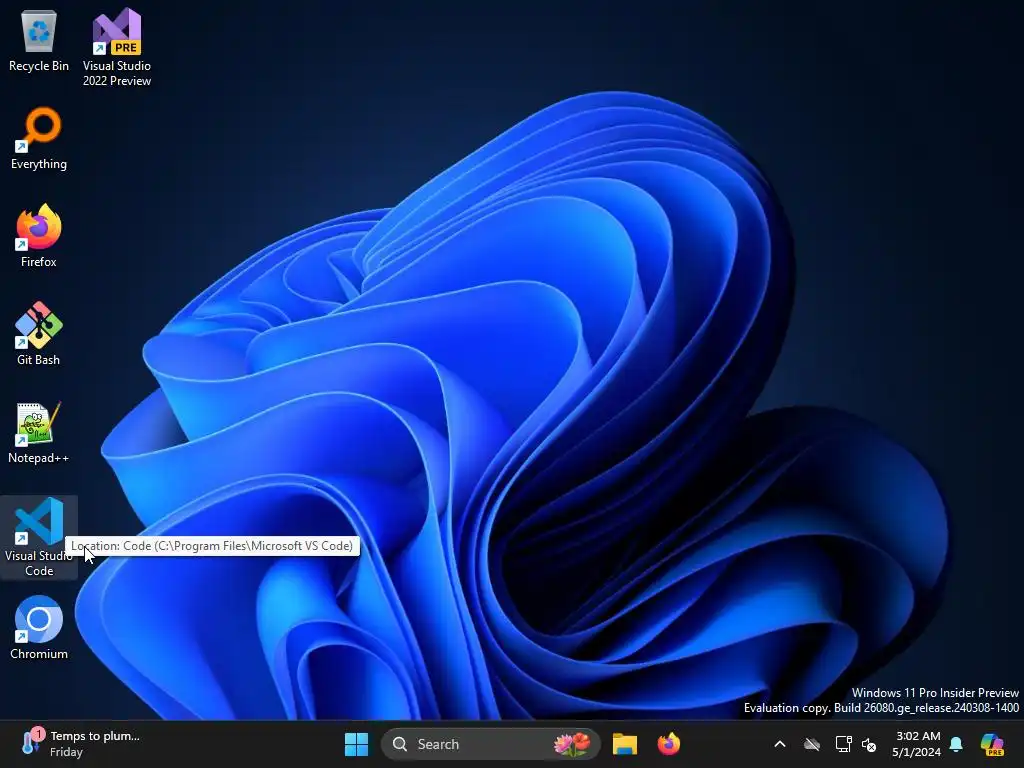Click the taskbar Search box
This screenshot has width=1024, height=768.
(x=490, y=744)
